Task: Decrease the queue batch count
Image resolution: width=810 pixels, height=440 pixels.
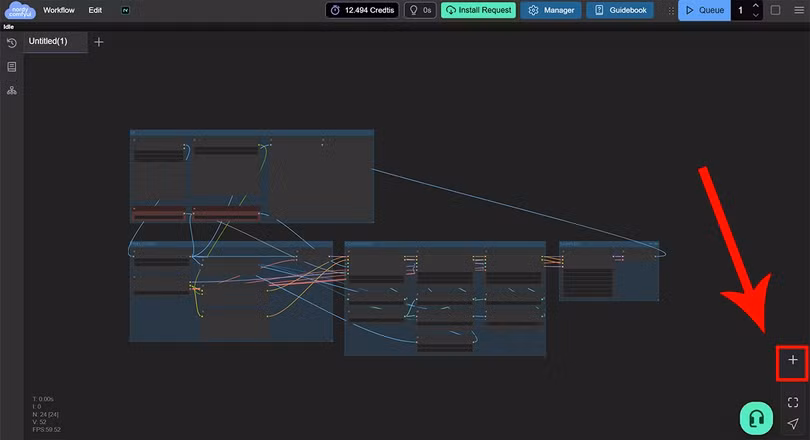Action: [x=756, y=15]
